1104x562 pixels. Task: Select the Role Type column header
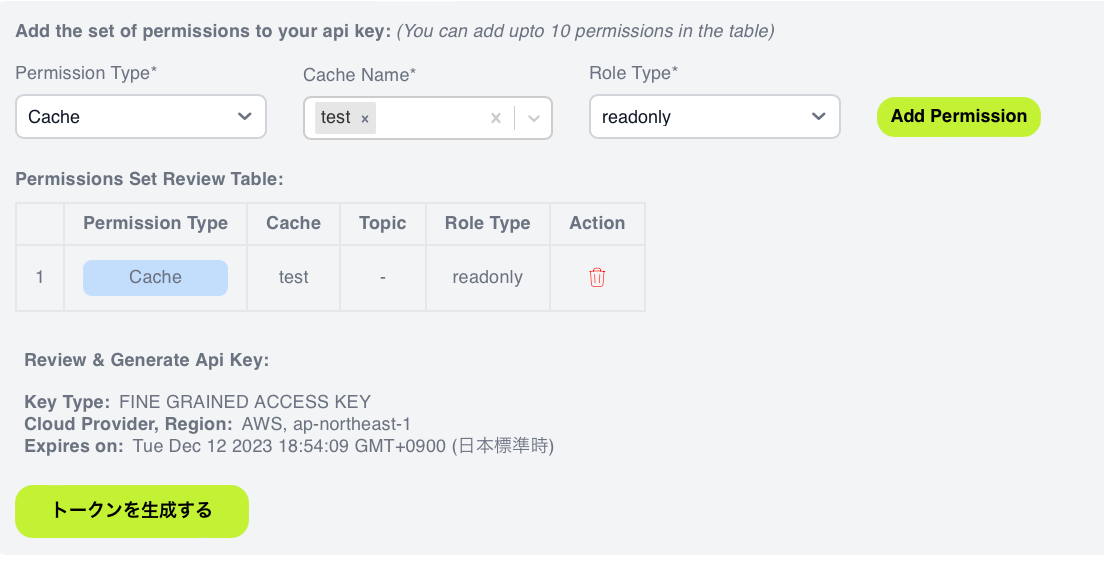(487, 223)
